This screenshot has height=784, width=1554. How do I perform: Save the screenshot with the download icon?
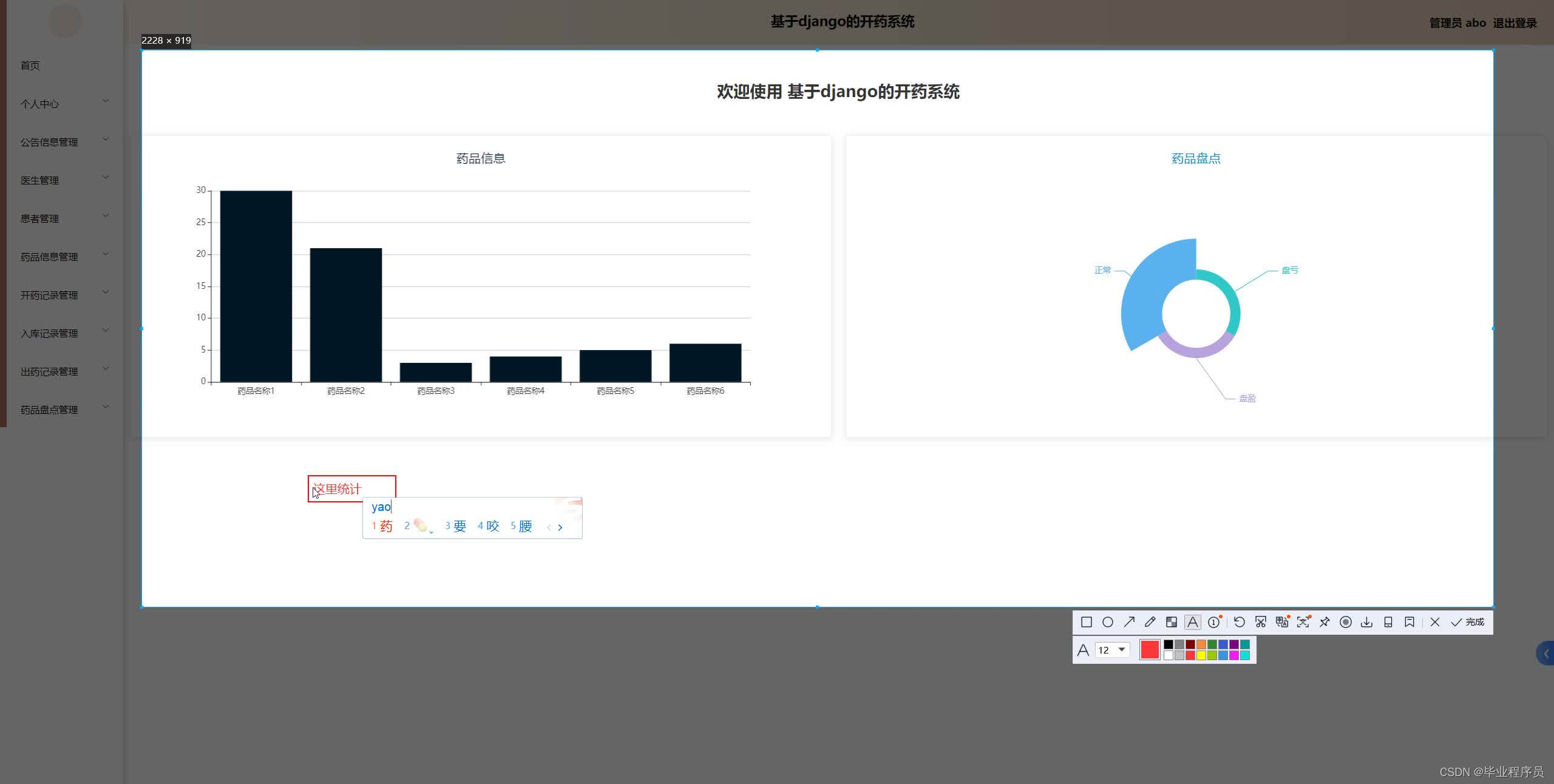coord(1367,622)
